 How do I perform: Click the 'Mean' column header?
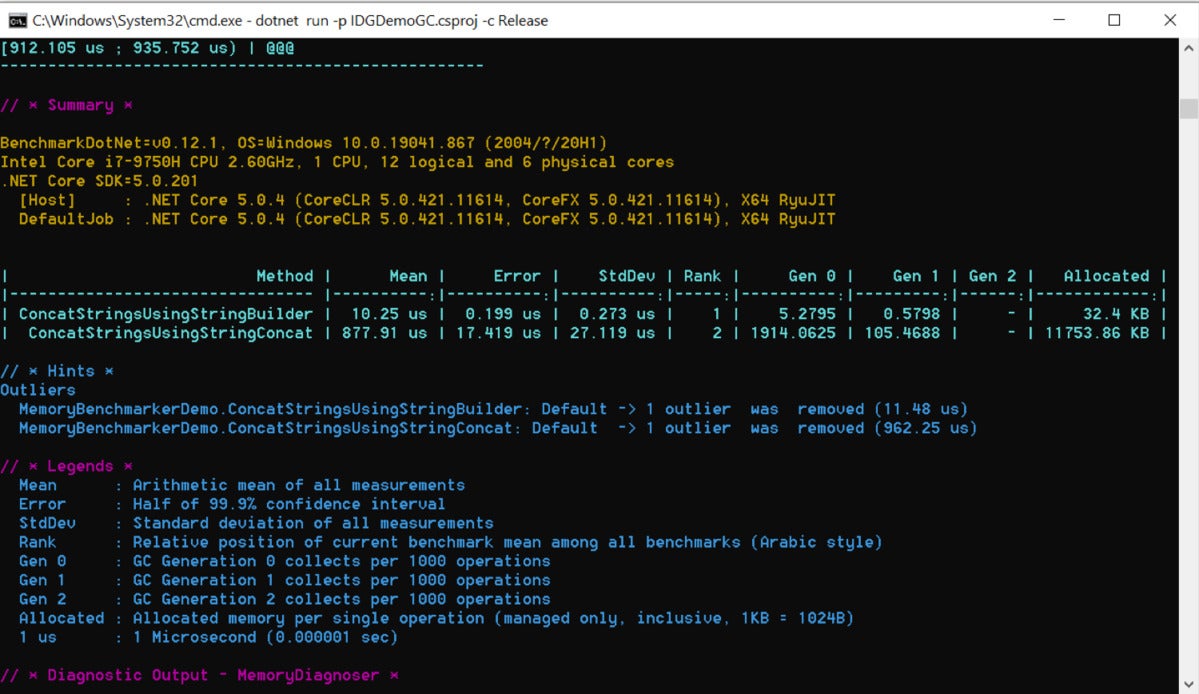[x=408, y=276]
